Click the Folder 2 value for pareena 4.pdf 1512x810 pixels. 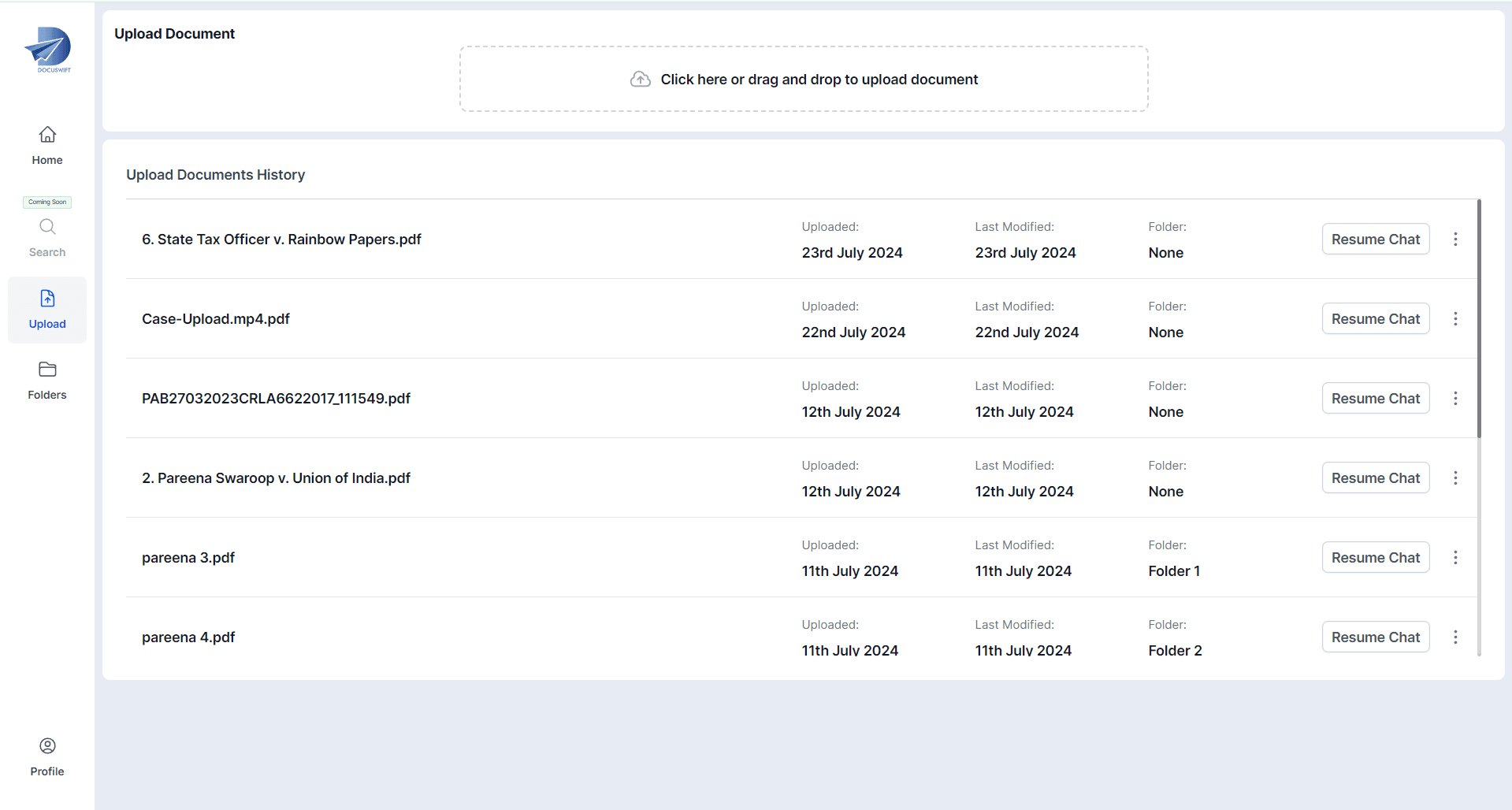(x=1175, y=650)
